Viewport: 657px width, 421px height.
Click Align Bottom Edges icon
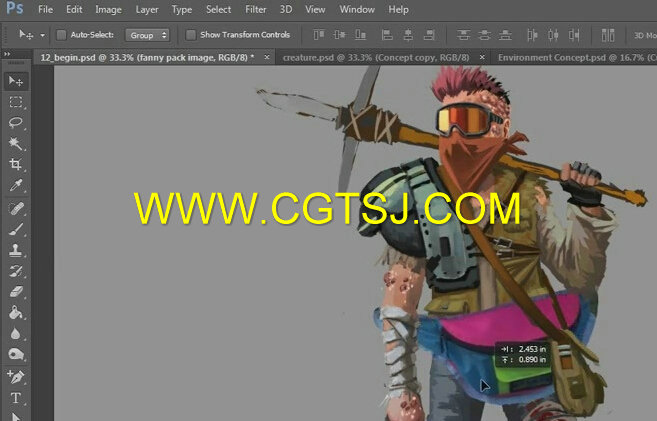point(360,35)
